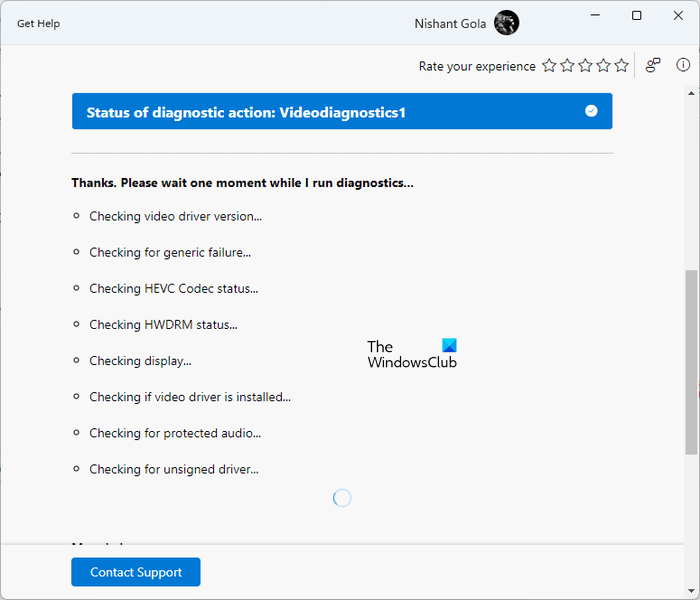
Task: Click the first rating star
Action: coord(549,66)
